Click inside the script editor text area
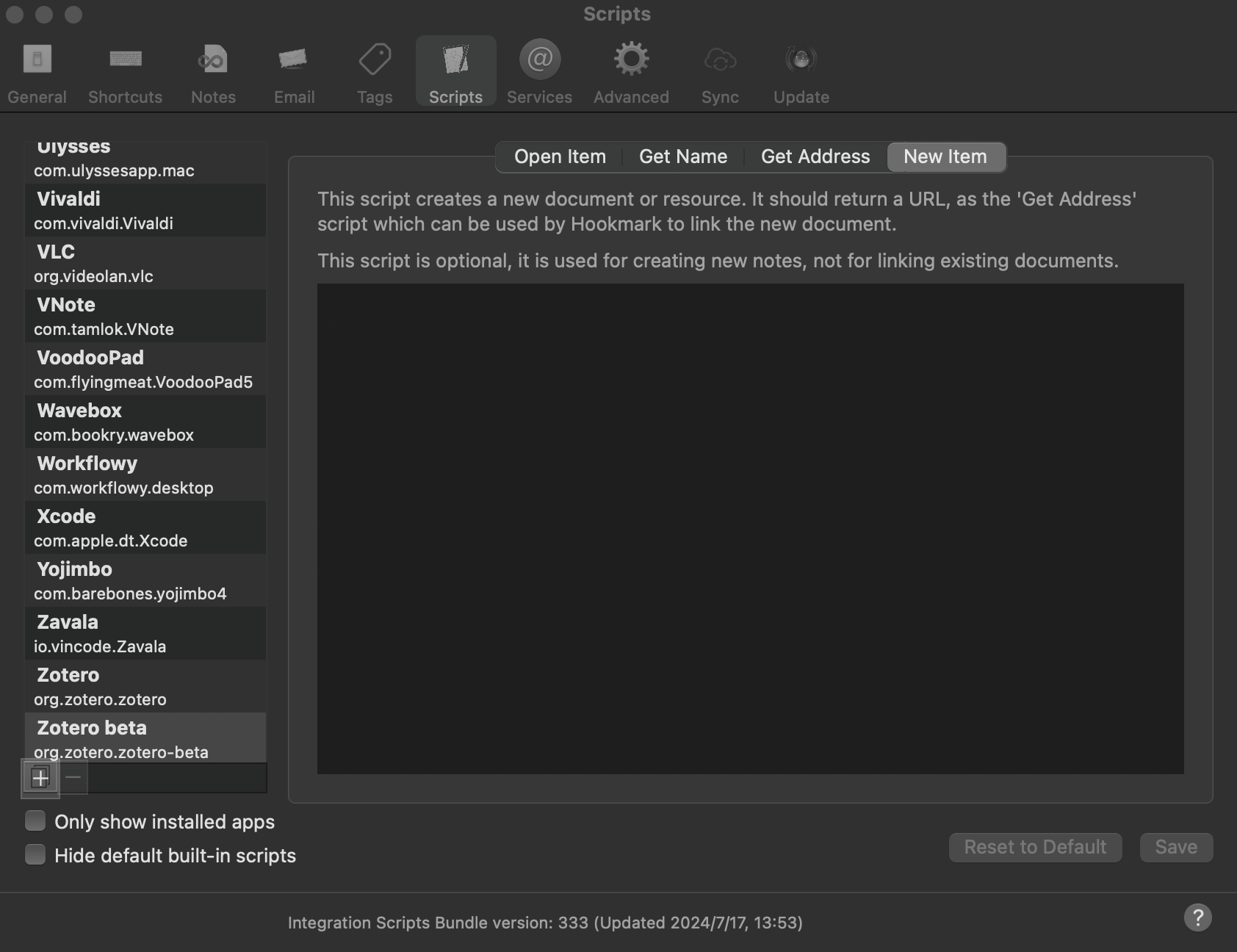This screenshot has height=952, width=1237. (750, 529)
